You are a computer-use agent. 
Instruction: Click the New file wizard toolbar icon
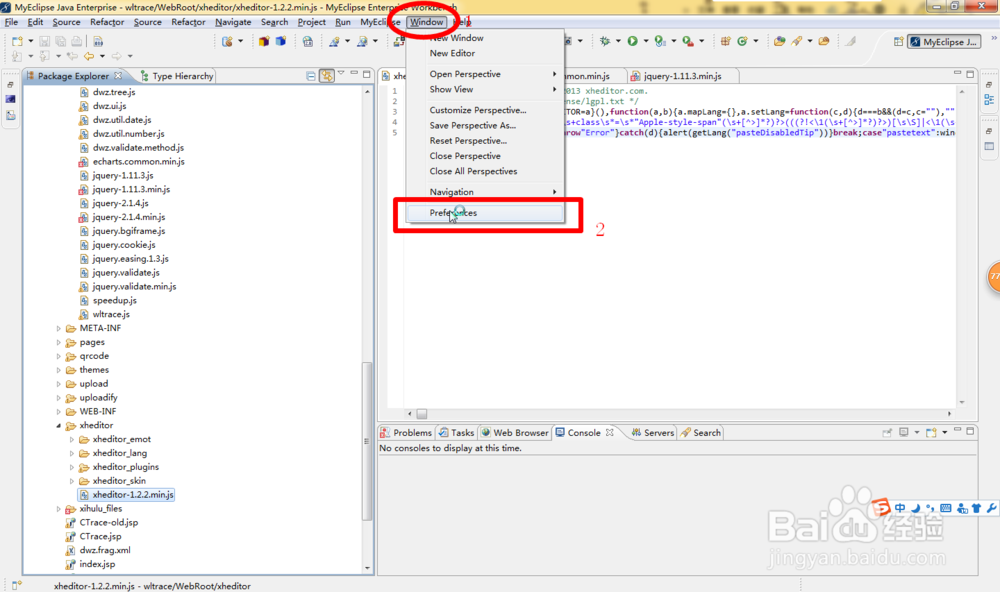(17, 41)
